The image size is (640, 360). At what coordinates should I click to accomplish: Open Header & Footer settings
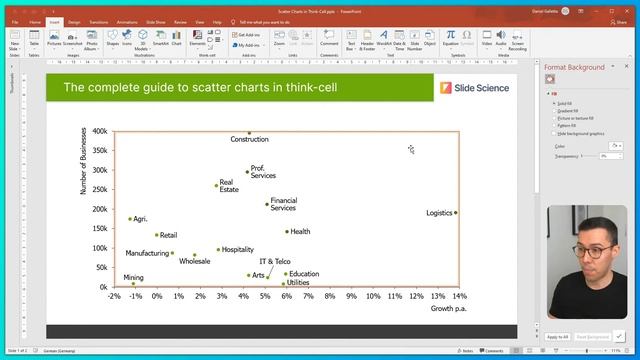367,40
